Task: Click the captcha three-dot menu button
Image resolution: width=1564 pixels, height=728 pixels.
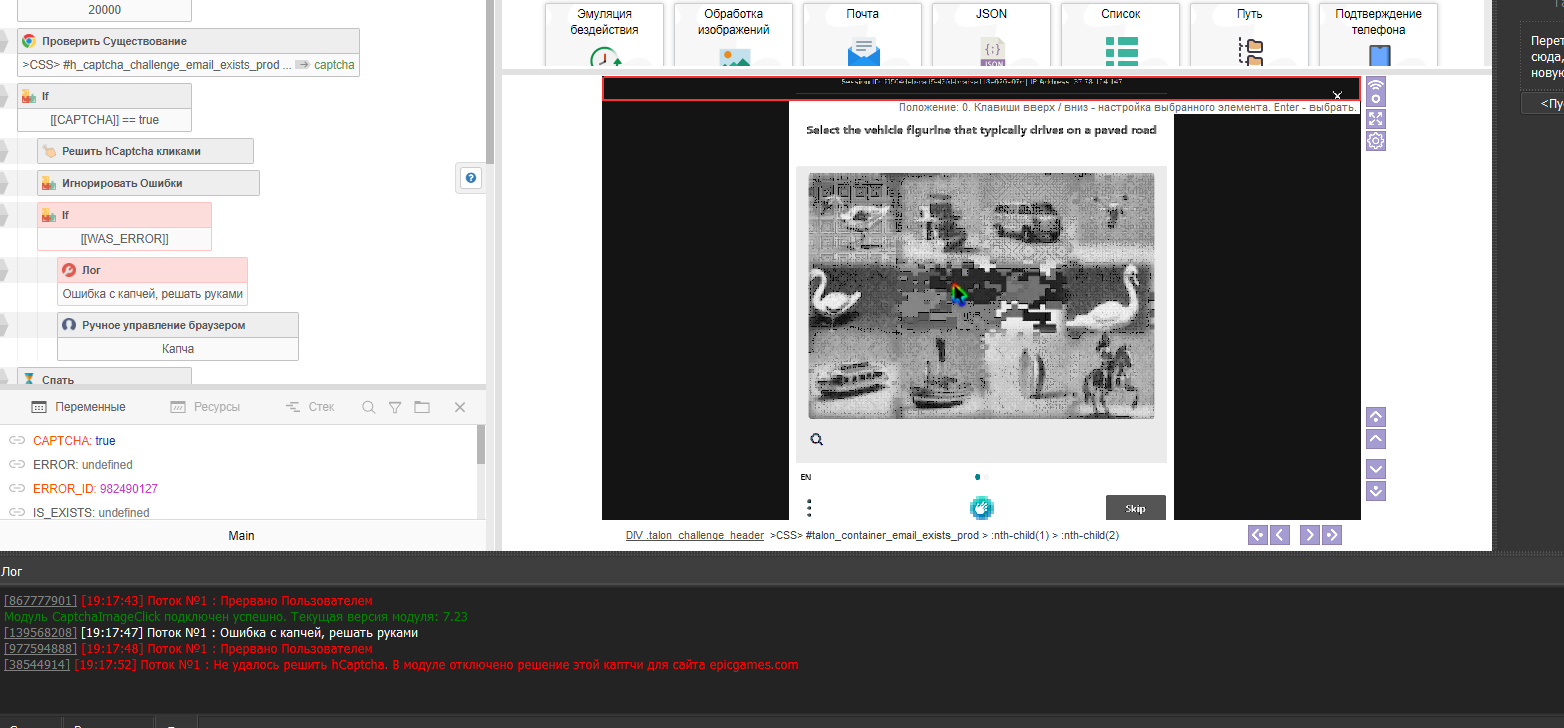Action: [809, 508]
